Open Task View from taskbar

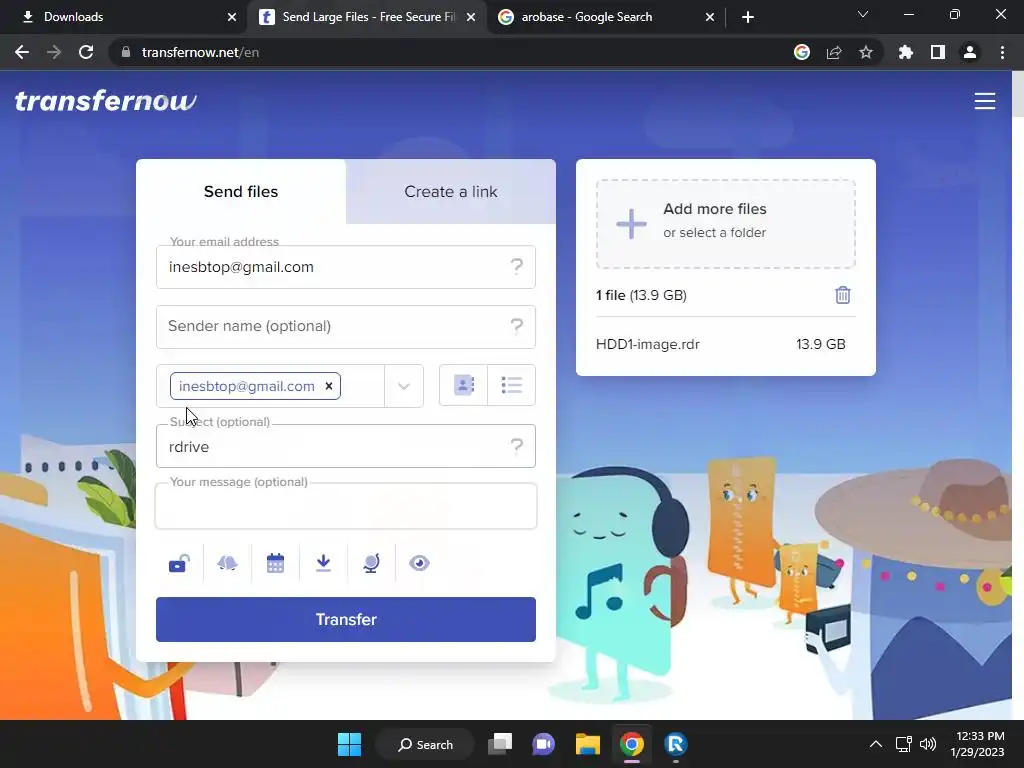500,744
